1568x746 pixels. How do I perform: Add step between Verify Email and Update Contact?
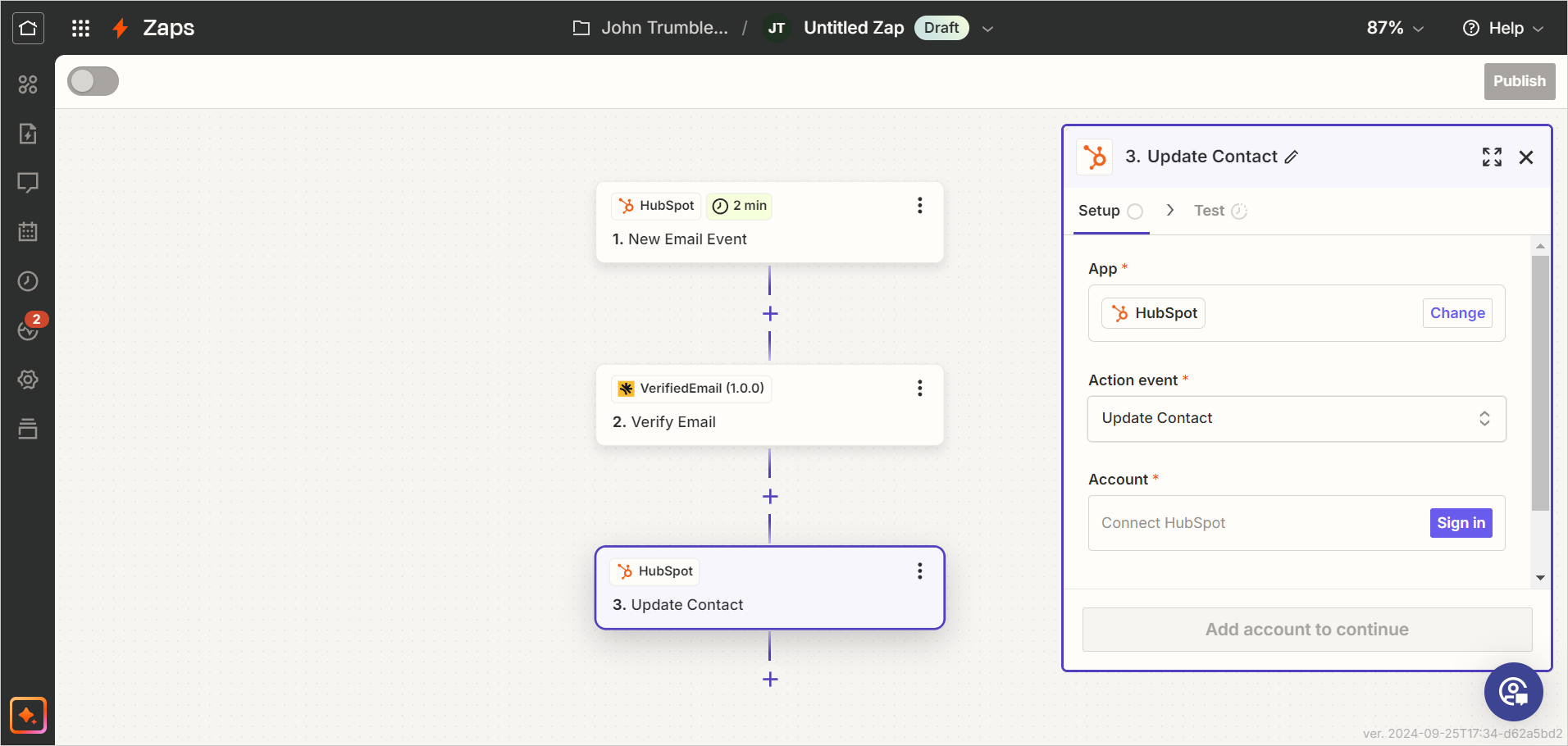(x=770, y=497)
